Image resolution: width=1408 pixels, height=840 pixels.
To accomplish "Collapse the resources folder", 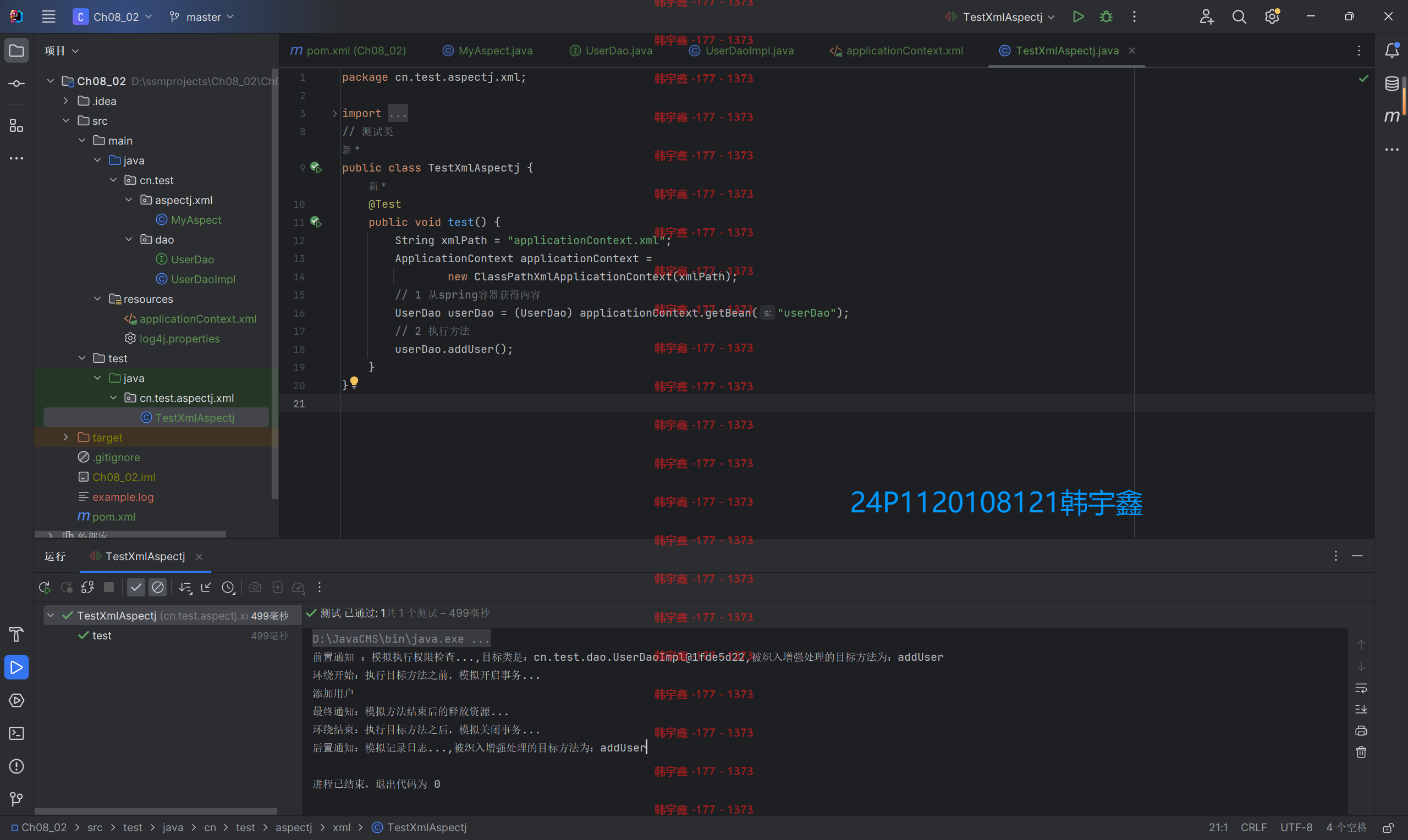I will [97, 299].
